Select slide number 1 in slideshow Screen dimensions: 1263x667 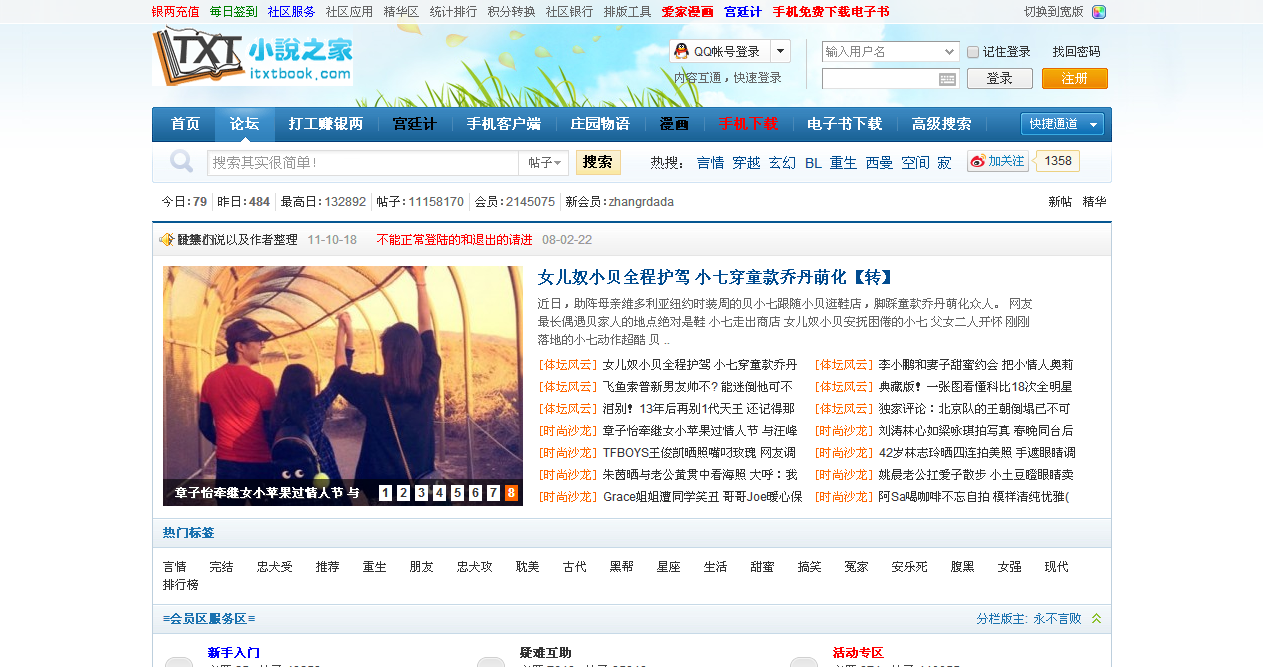386,493
